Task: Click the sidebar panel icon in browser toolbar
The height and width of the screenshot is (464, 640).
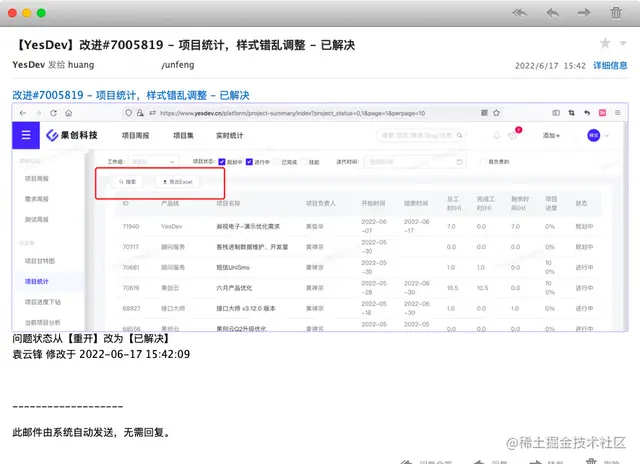Action: [556, 113]
